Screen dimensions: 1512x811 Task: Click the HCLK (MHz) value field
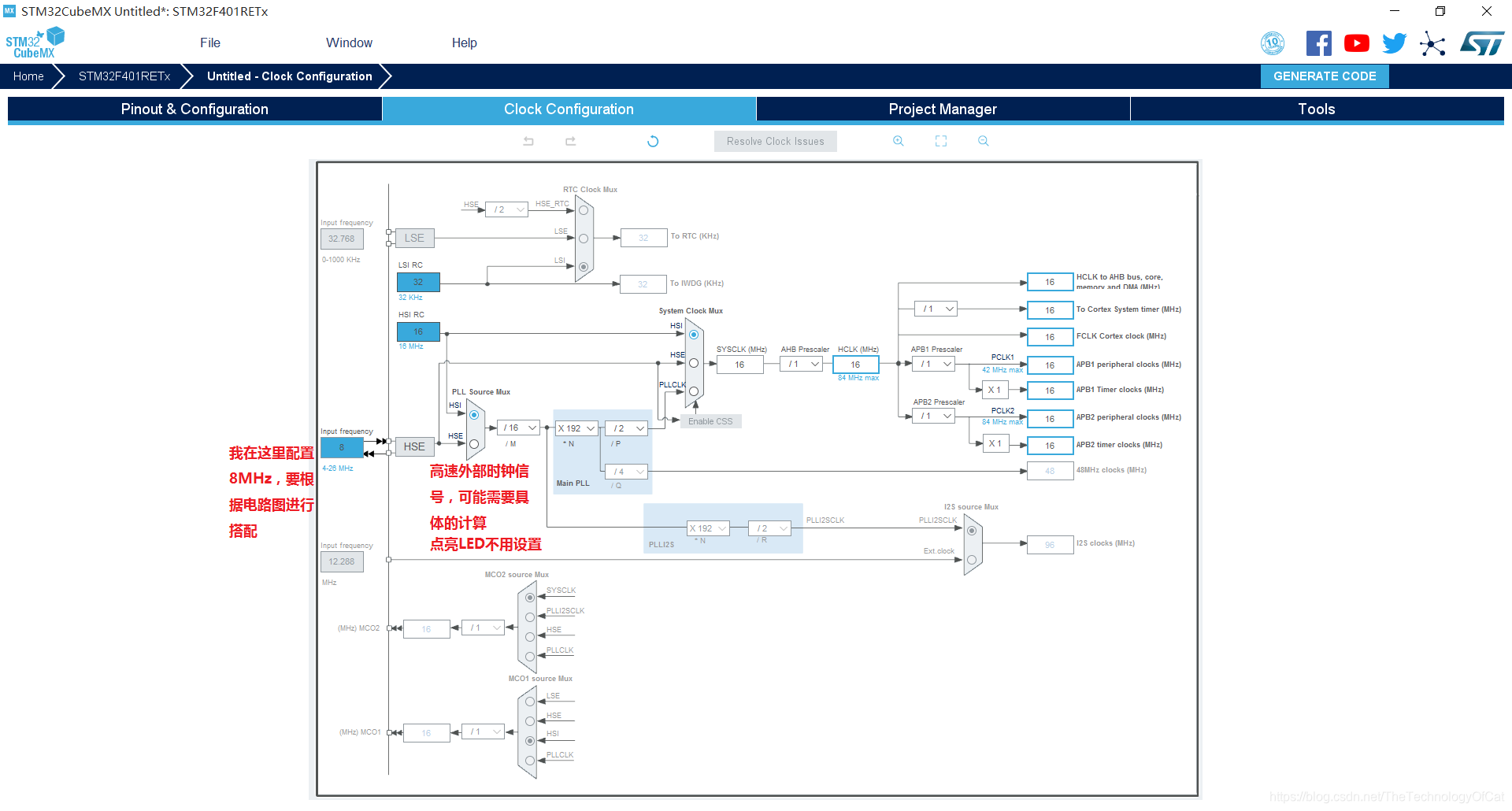click(x=855, y=365)
